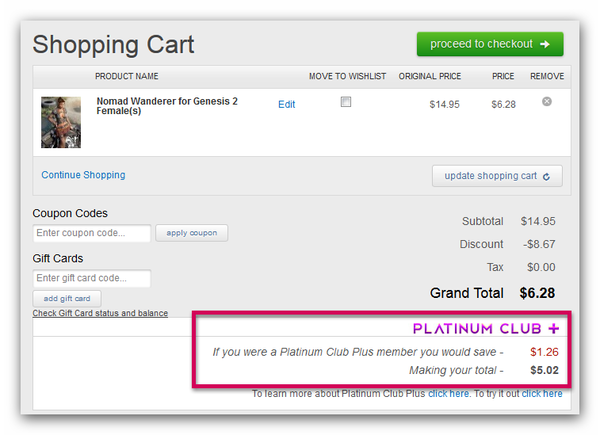Focus the gift card code input field
The image size is (600, 435).
tap(91, 278)
